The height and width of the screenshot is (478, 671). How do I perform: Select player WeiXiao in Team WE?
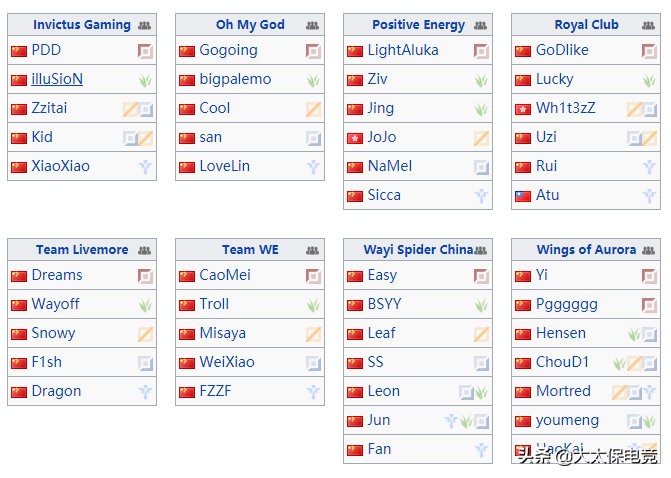227,362
